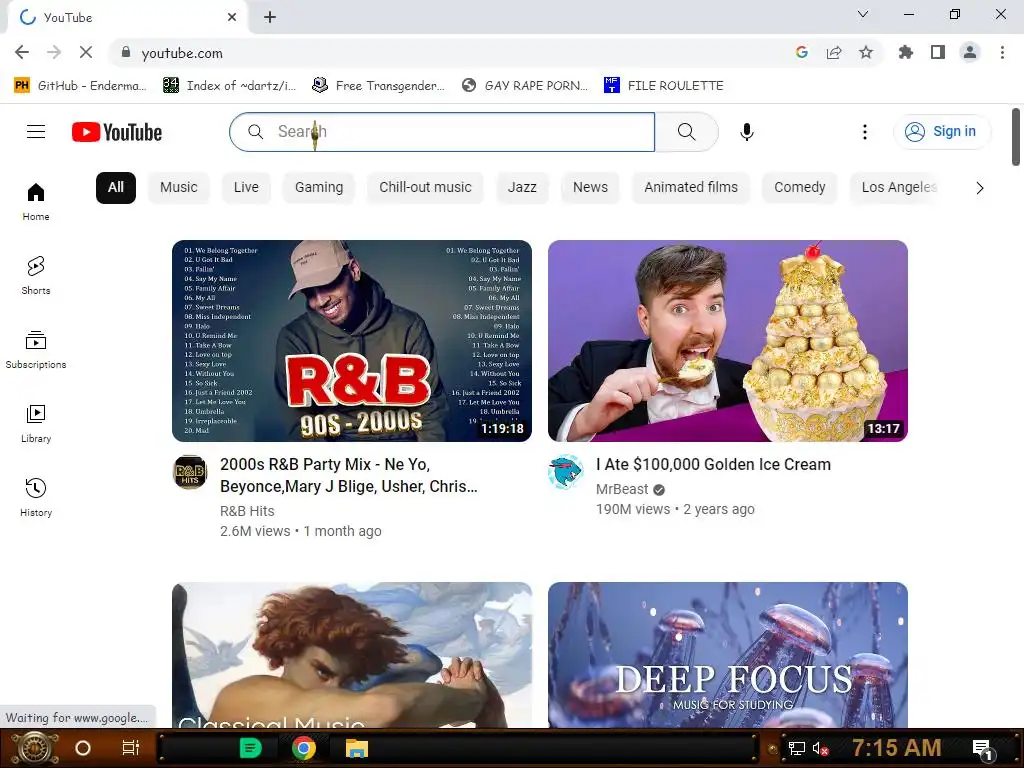The image size is (1024, 768).
Task: Select the Comedy filter chip
Action: pyautogui.click(x=800, y=187)
